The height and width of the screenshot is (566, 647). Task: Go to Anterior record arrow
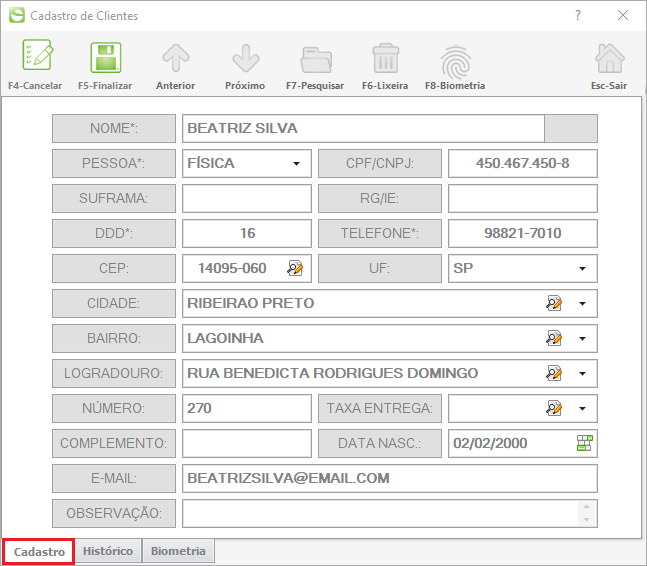click(176, 58)
